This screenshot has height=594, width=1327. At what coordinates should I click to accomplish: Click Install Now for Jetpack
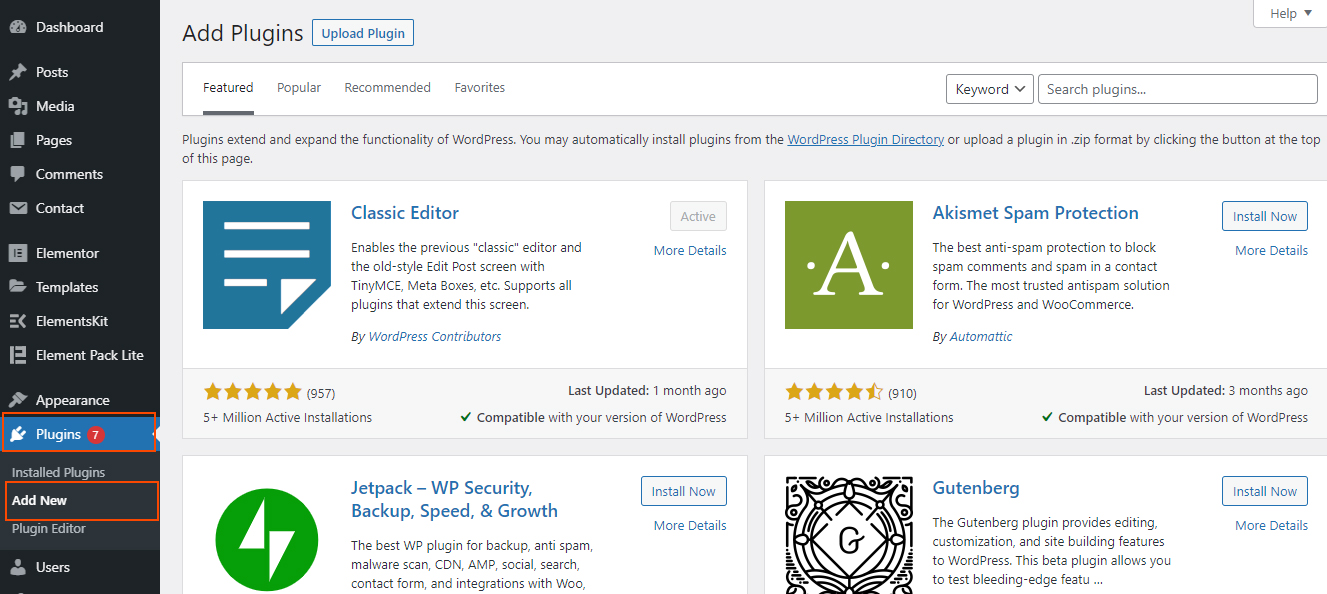tap(684, 491)
